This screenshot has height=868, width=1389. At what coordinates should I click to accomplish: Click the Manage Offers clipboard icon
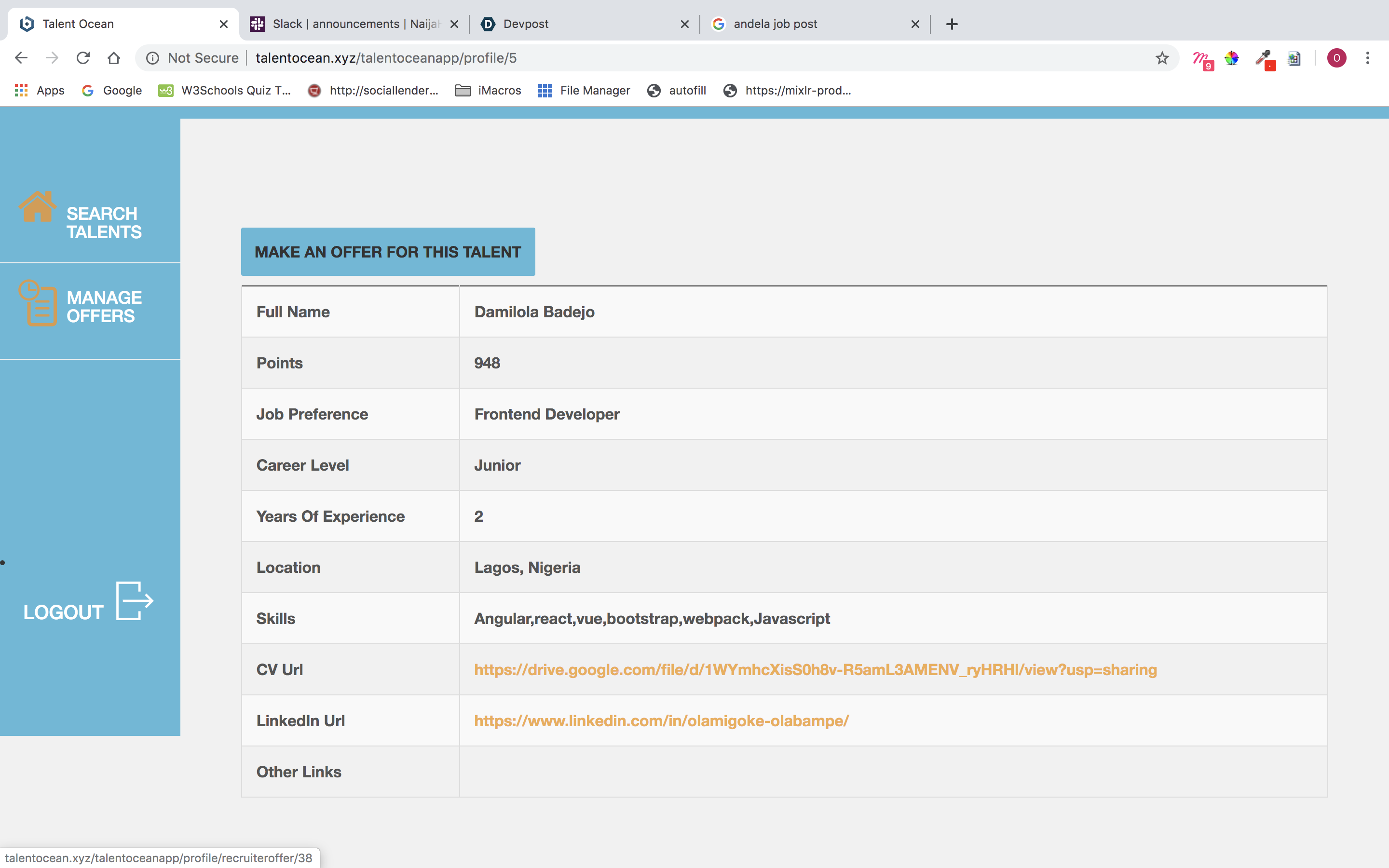point(39,303)
